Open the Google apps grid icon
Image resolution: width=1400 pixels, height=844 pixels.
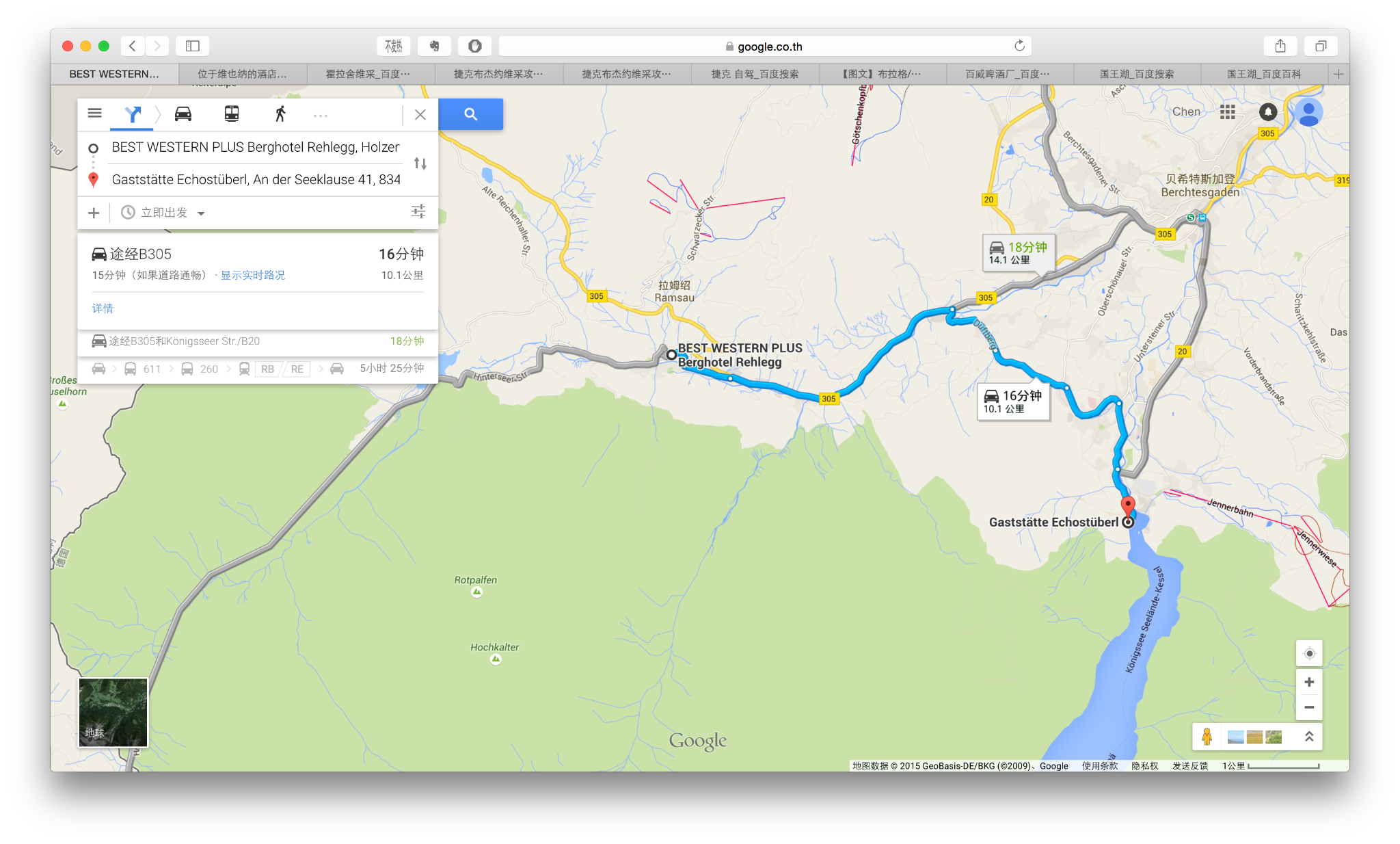1228,112
